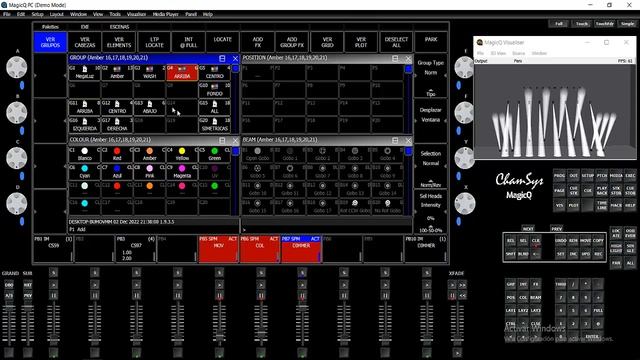640x360 pixels.
Task: Select the FONDO group G10
Action: click(x=215, y=90)
